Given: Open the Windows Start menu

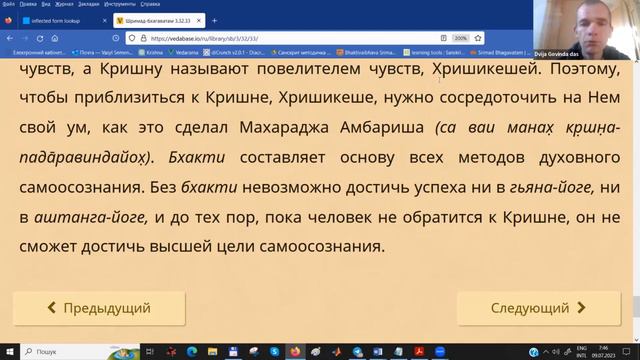Looking at the screenshot, I should pos(9,351).
